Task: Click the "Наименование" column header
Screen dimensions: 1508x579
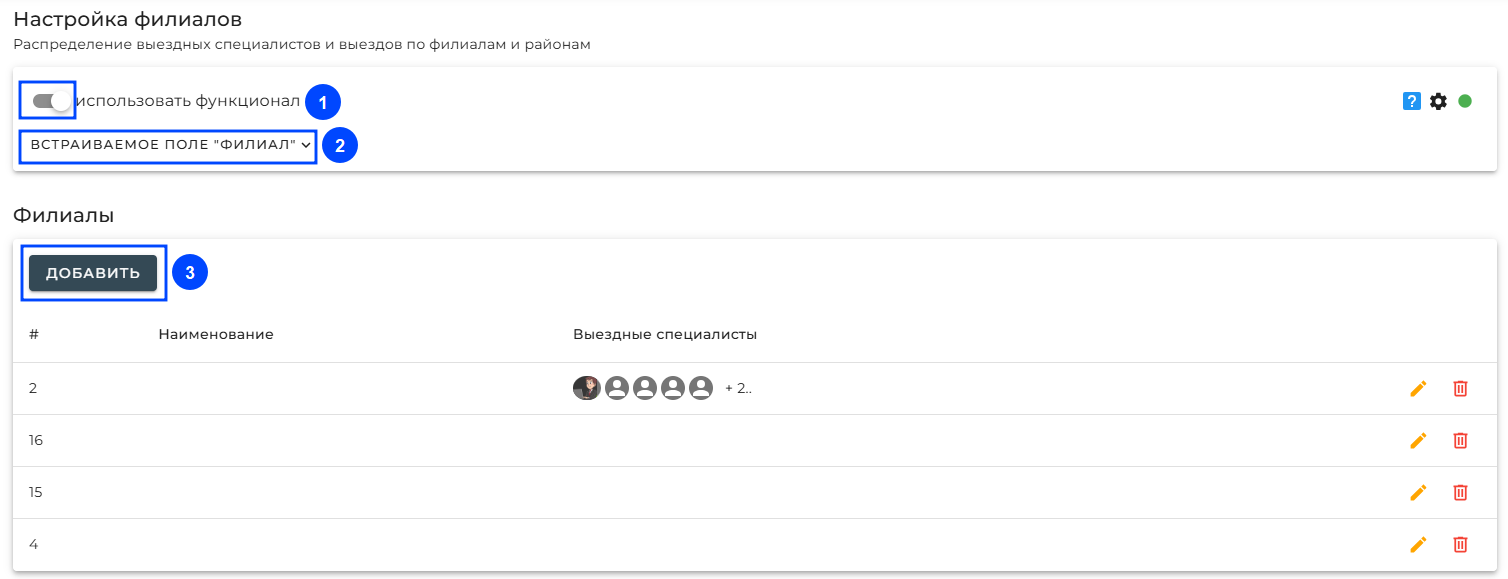Action: click(x=216, y=334)
